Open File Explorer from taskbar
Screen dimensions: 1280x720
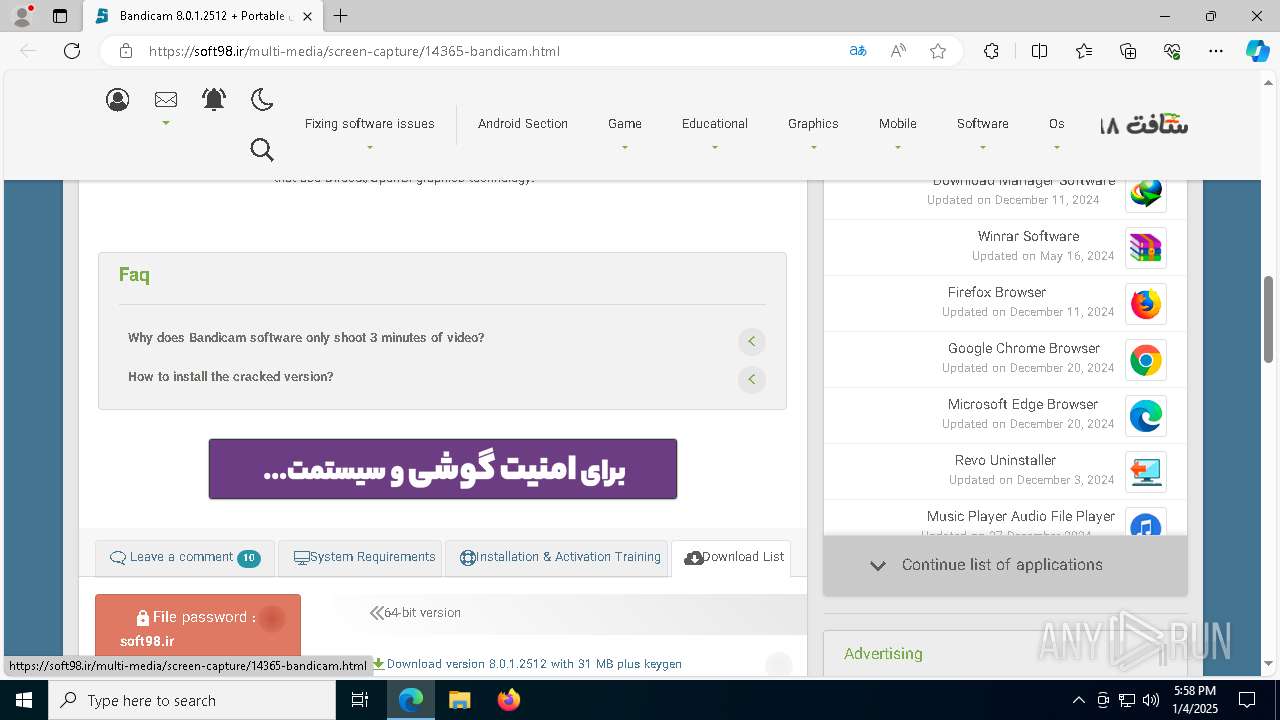point(459,700)
